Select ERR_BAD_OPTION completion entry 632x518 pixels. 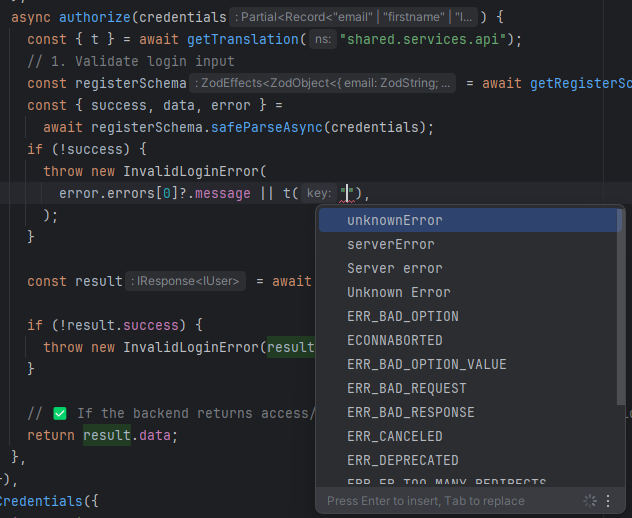tap(468, 316)
